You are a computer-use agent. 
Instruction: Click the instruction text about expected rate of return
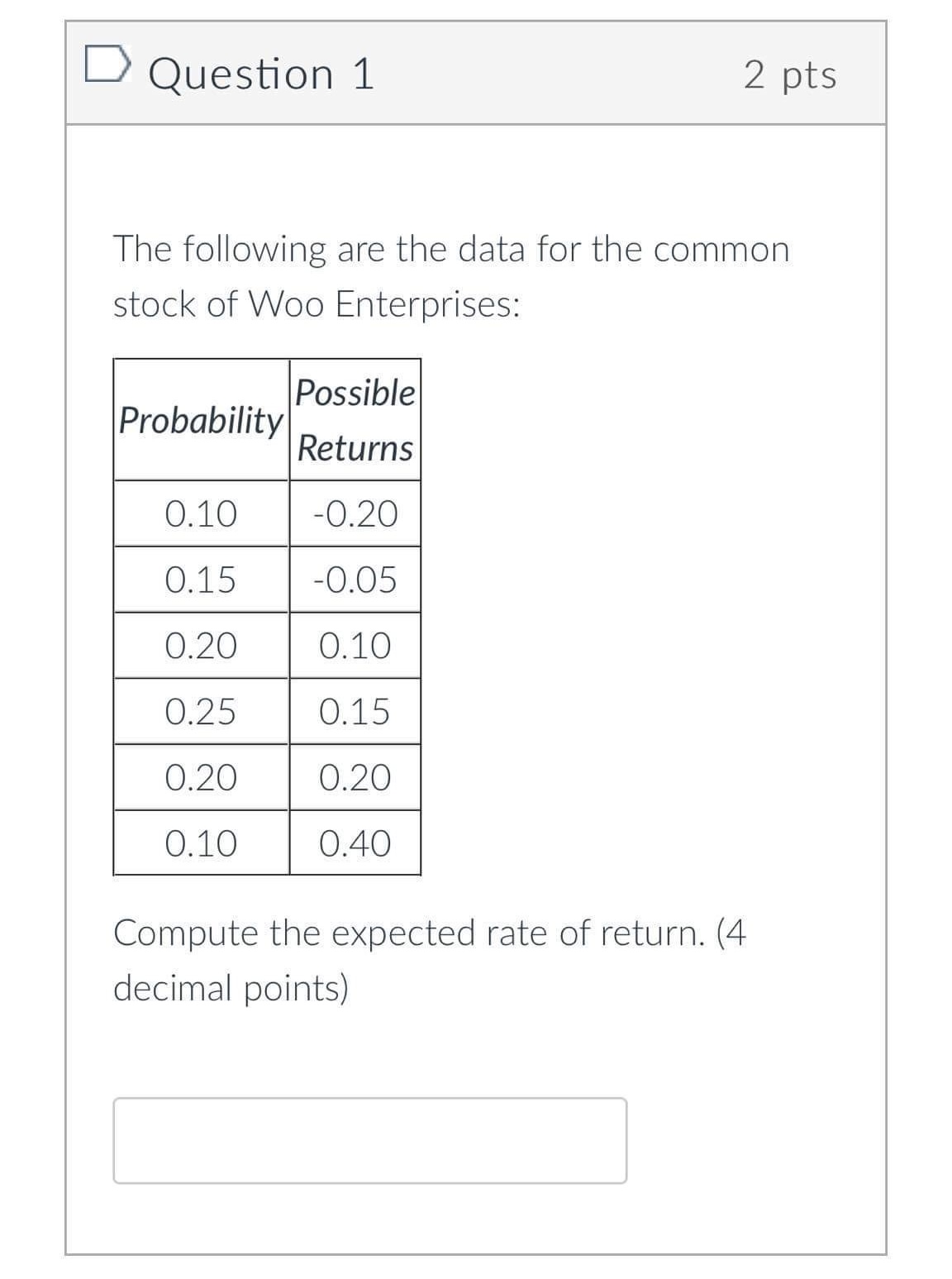[430, 959]
